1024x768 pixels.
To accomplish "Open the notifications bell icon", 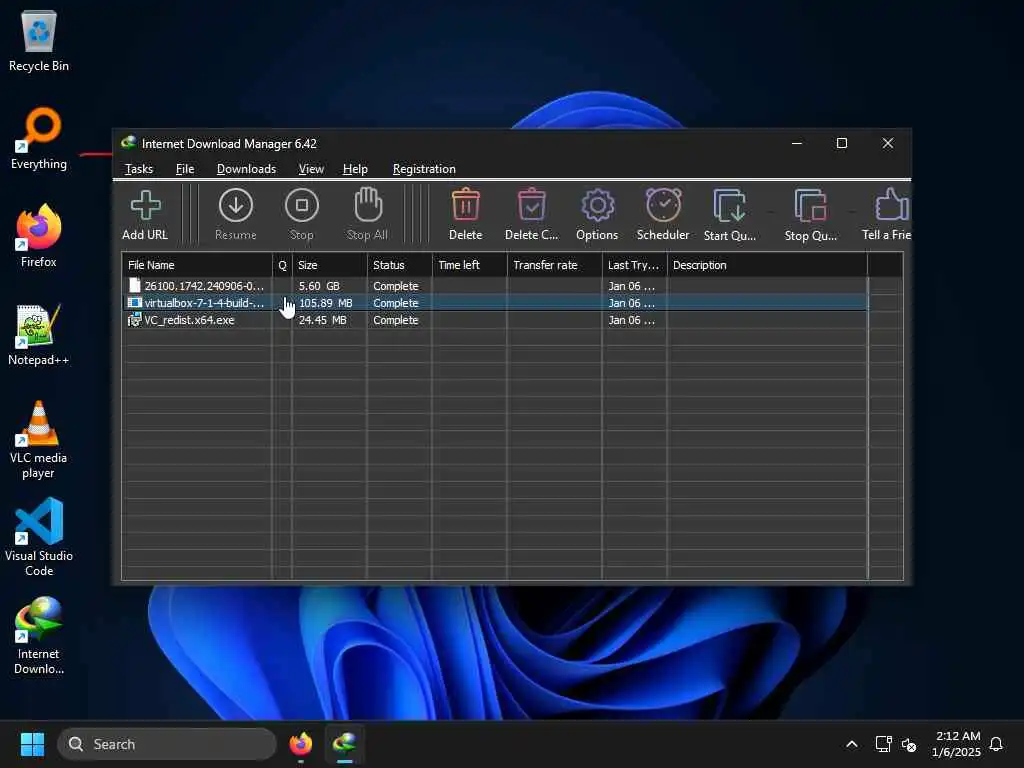I will (x=997, y=744).
